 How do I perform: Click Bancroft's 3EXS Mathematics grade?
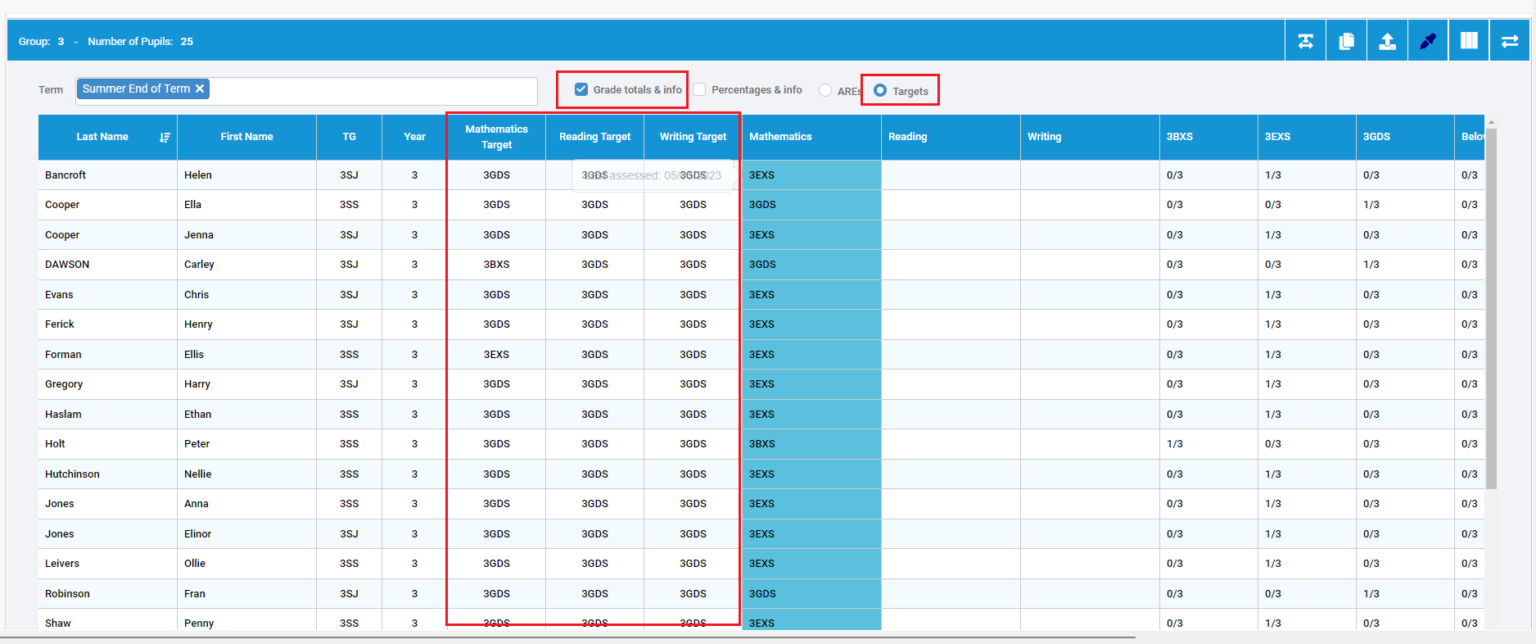click(x=760, y=175)
